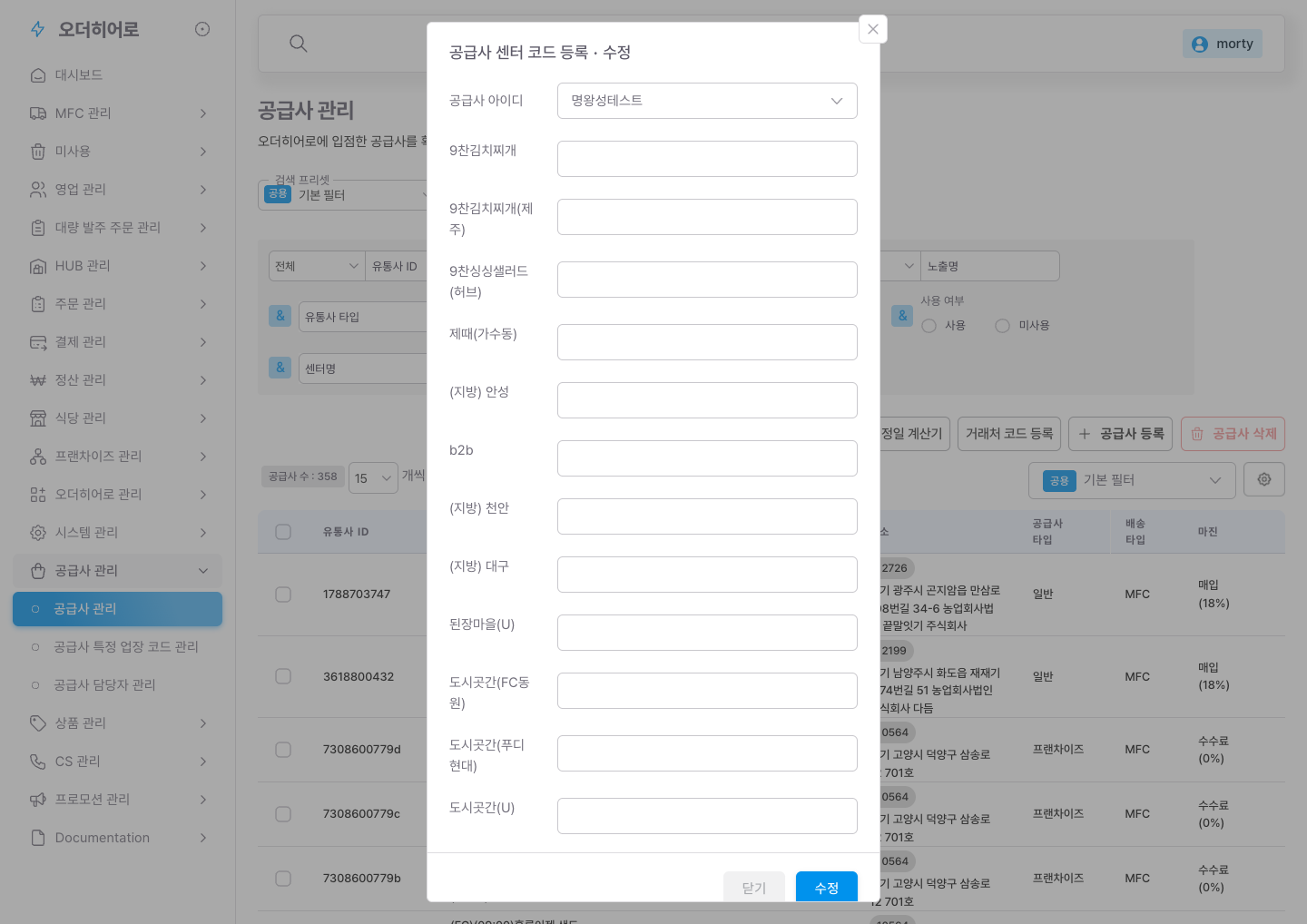
Task: Click the CS 관리 phone icon
Action: coord(38,762)
